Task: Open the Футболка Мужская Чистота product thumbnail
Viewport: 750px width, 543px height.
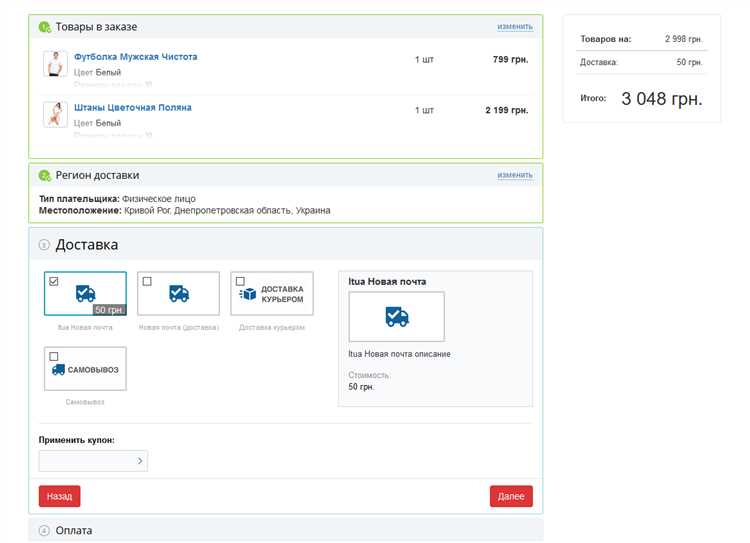Action: (55, 64)
